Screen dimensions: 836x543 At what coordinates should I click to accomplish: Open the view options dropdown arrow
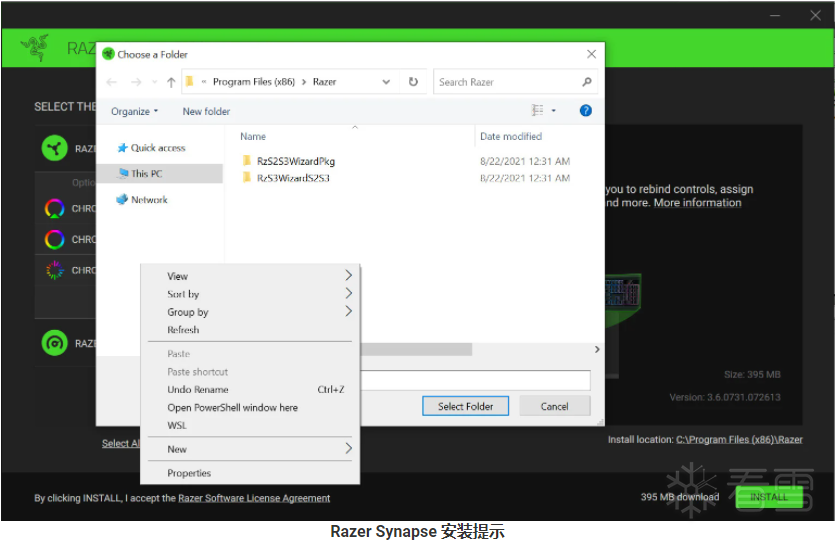coord(553,110)
